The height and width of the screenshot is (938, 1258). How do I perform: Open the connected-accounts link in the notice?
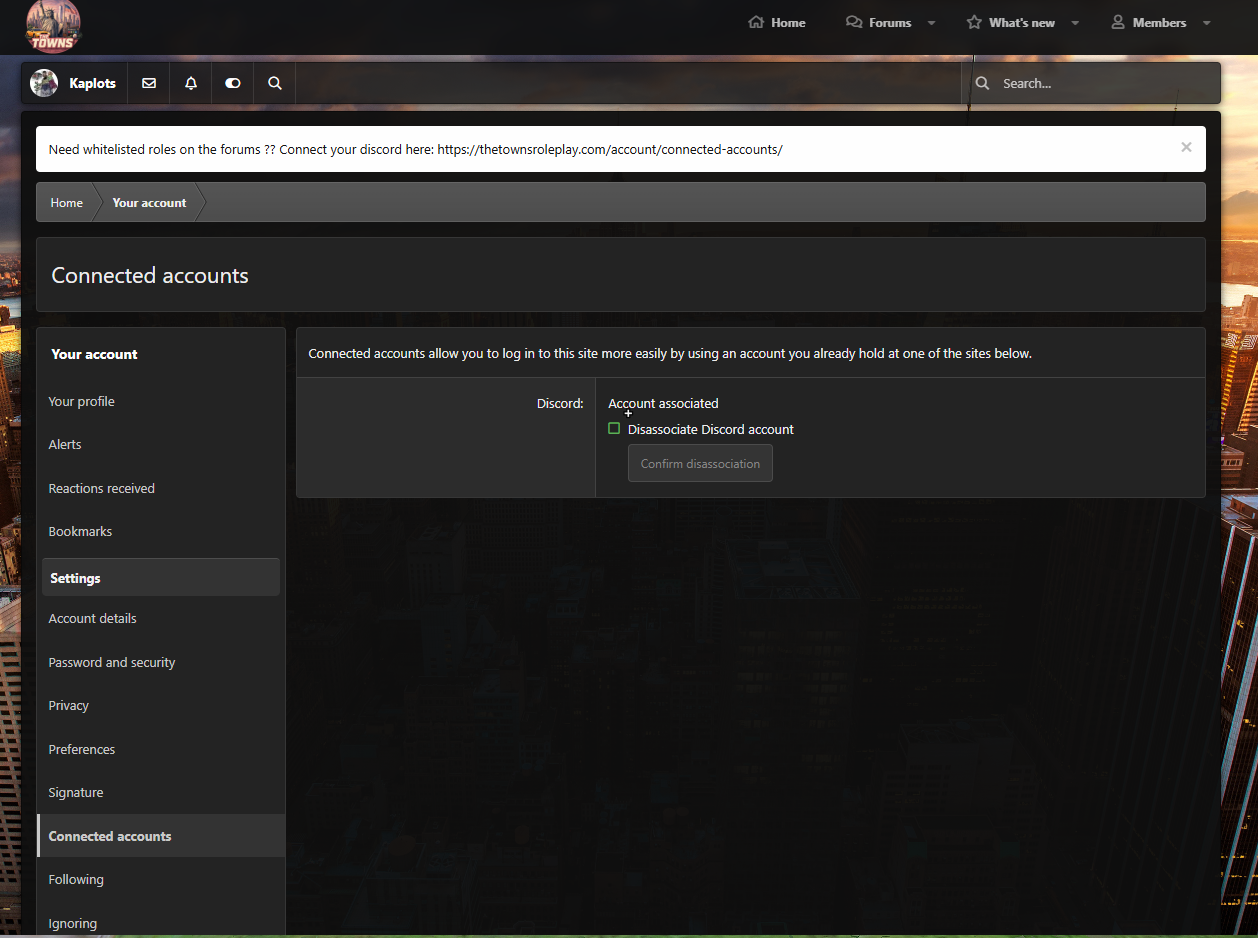610,149
